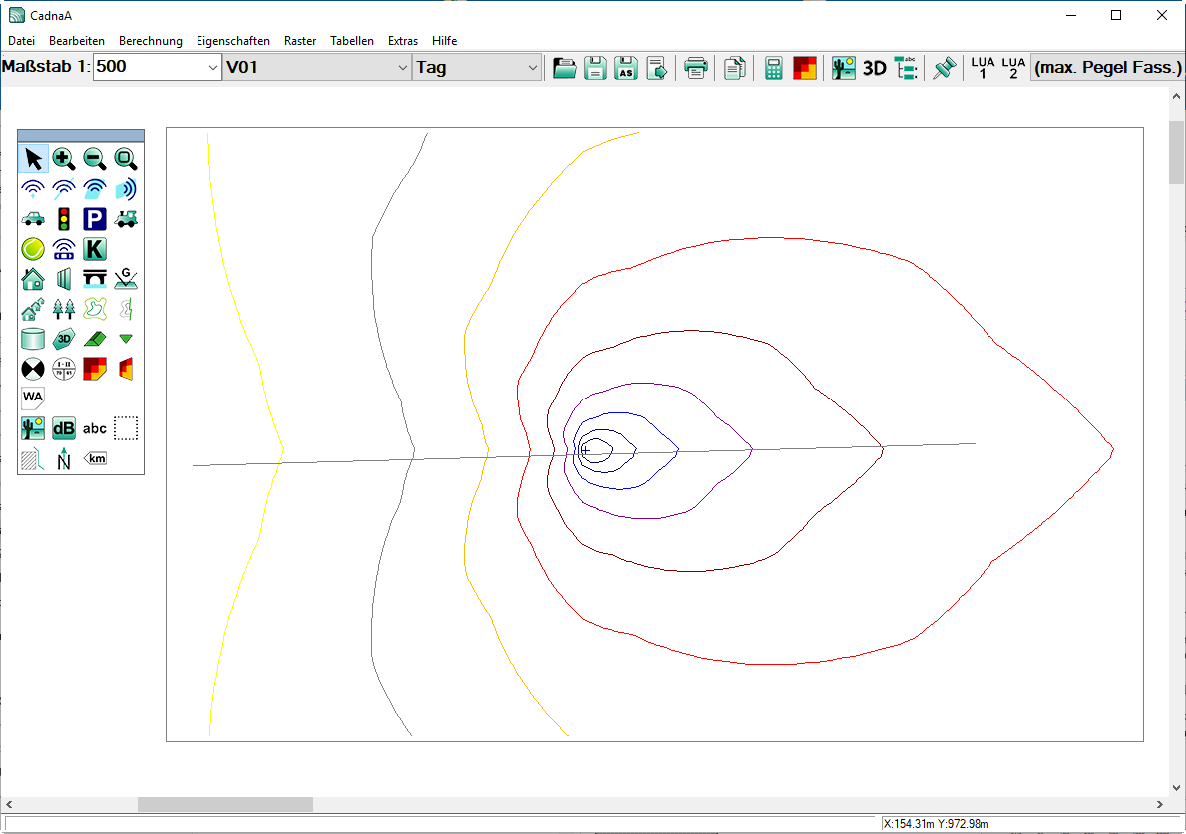The width and height of the screenshot is (1186, 834).
Task: Run the LUA 2 script button
Action: click(x=1013, y=68)
